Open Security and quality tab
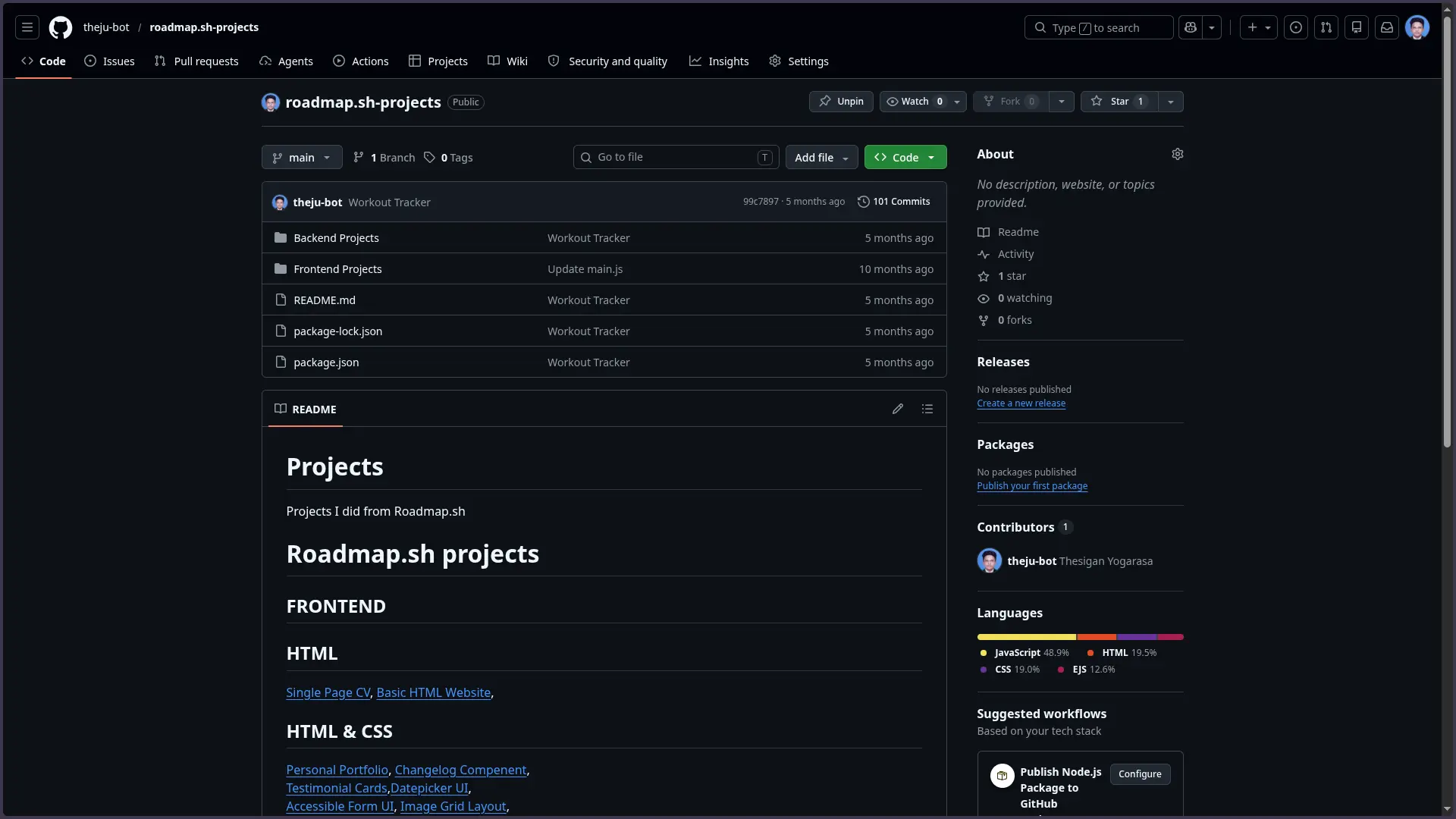The image size is (1456, 819). point(607,61)
